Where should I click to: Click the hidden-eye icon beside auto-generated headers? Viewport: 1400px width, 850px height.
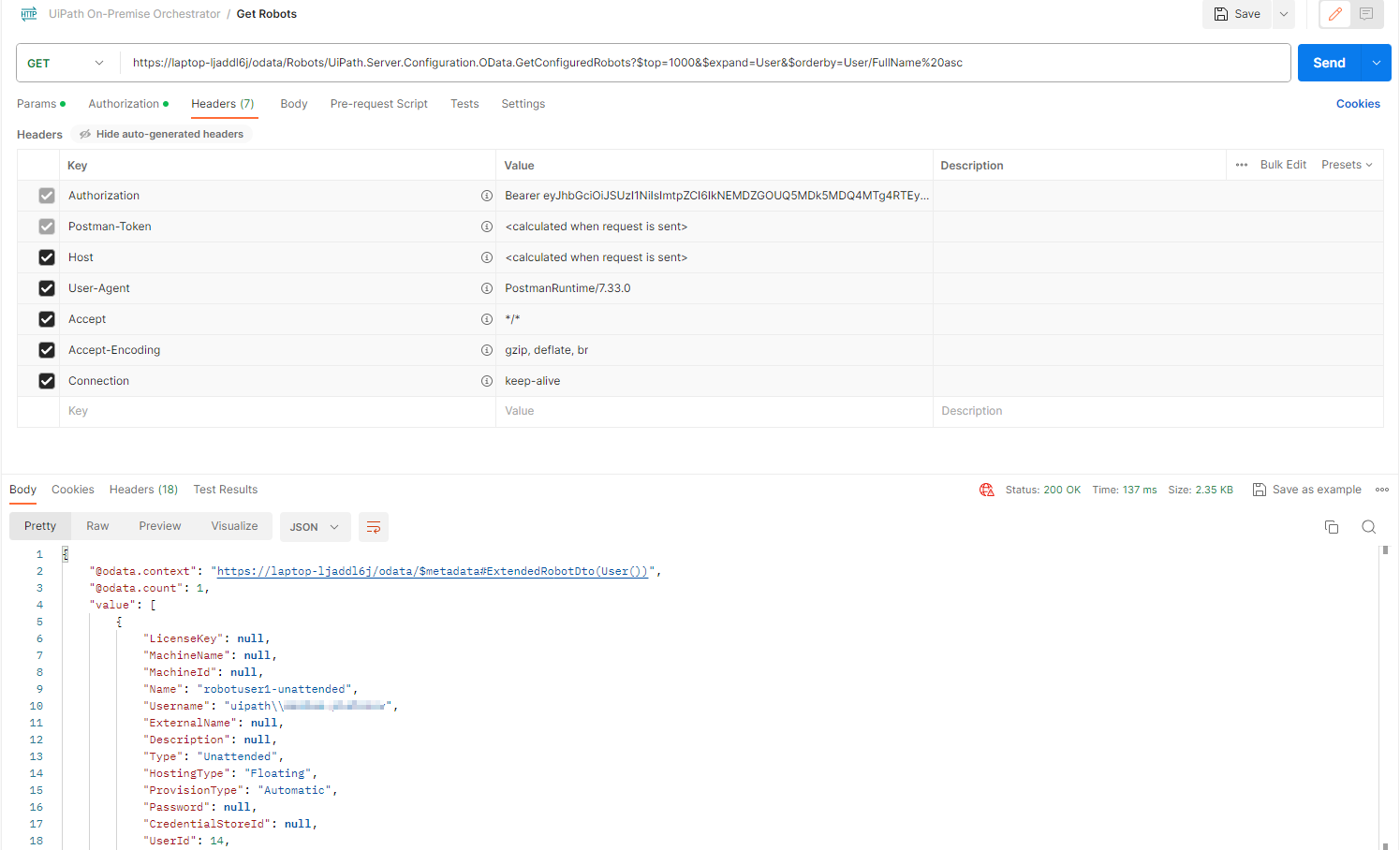tap(85, 134)
